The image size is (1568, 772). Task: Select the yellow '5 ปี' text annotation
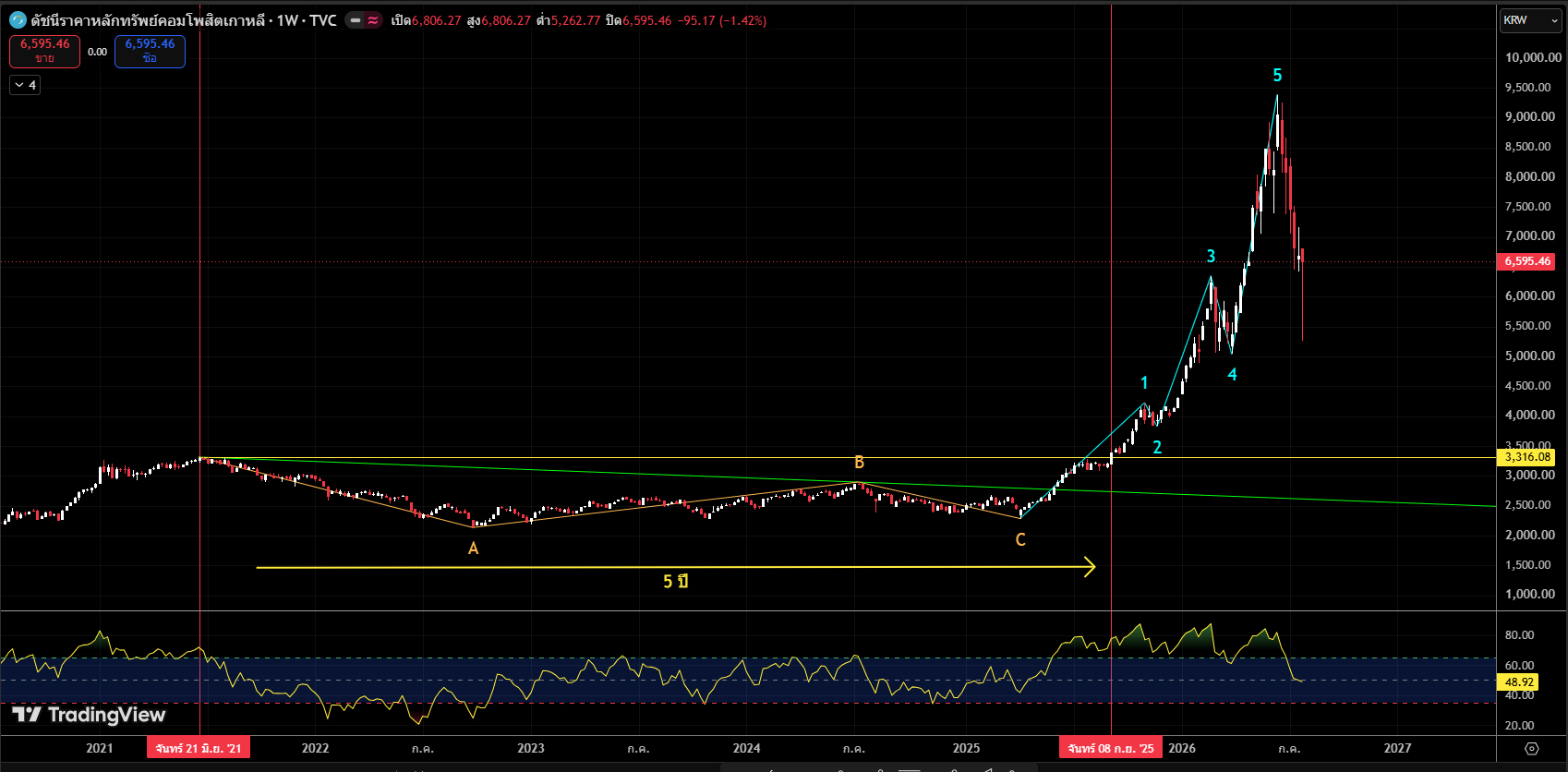[x=676, y=581]
